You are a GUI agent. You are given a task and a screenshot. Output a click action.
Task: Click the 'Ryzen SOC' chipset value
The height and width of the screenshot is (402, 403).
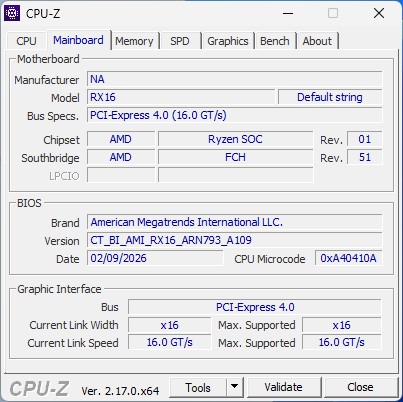(236, 139)
